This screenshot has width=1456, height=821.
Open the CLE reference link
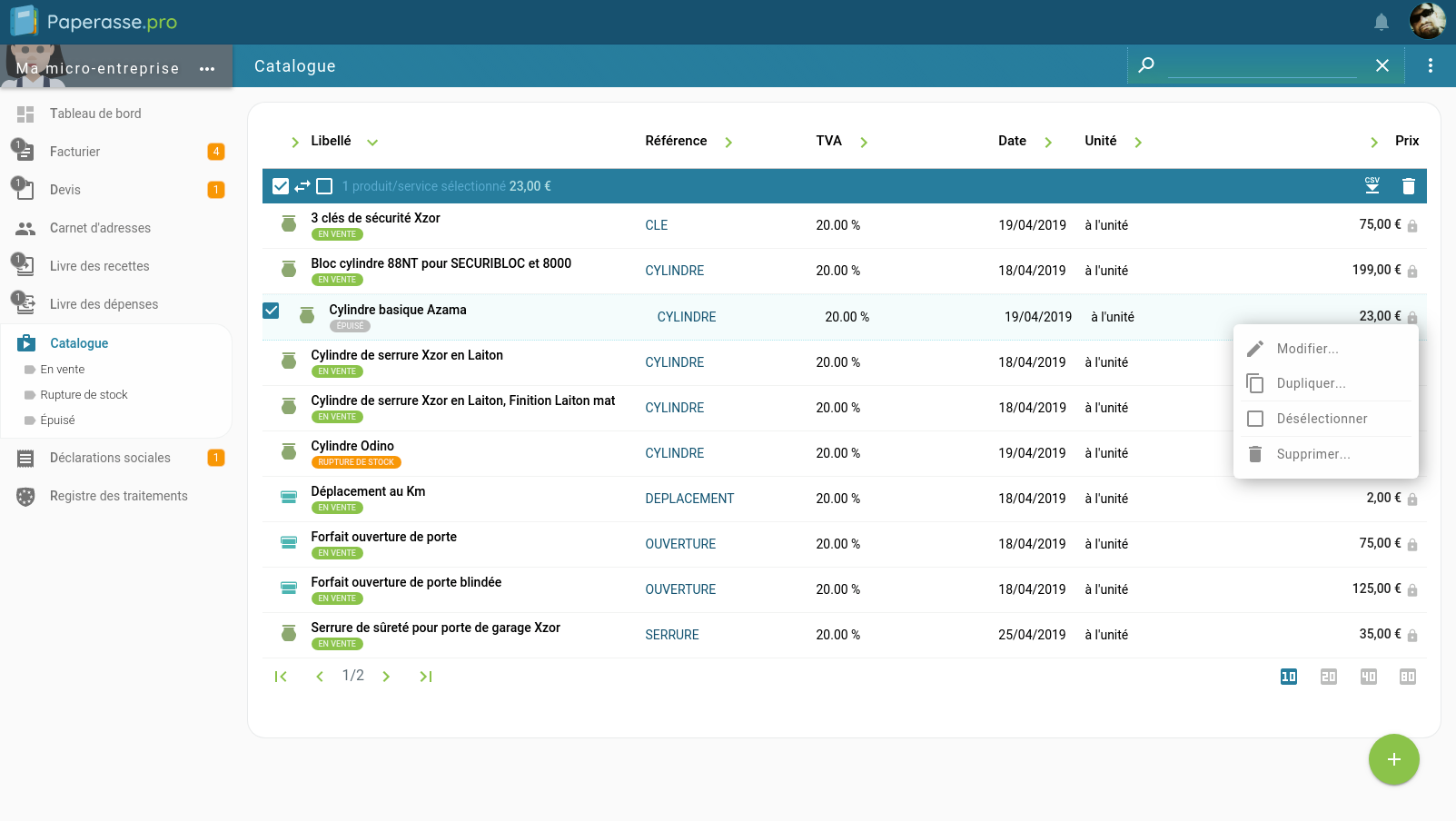(x=656, y=225)
